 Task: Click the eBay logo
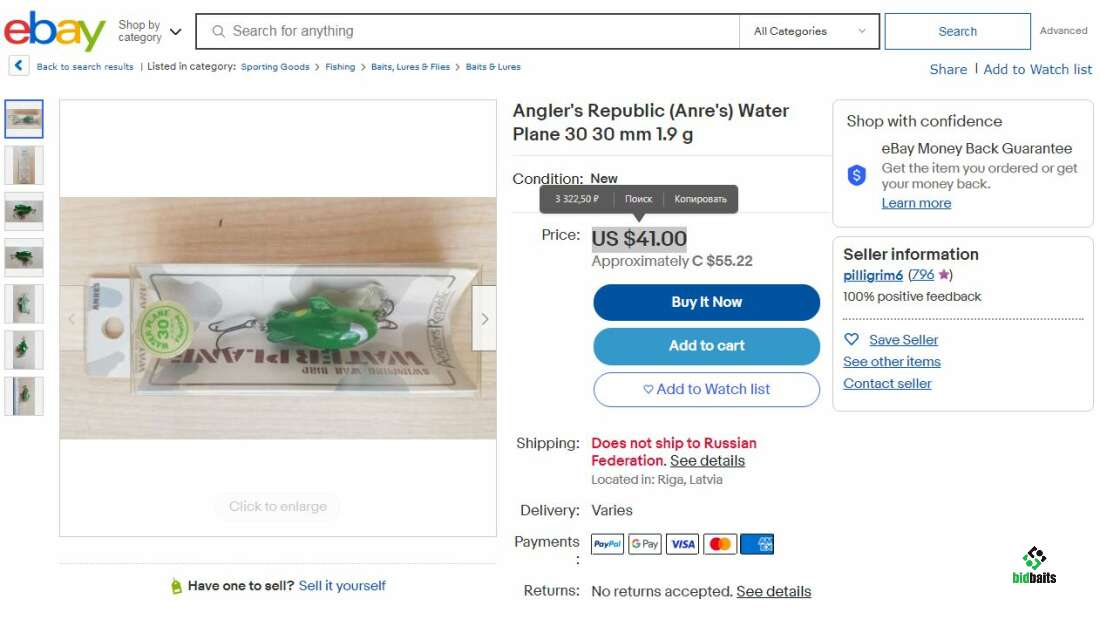pyautogui.click(x=55, y=31)
